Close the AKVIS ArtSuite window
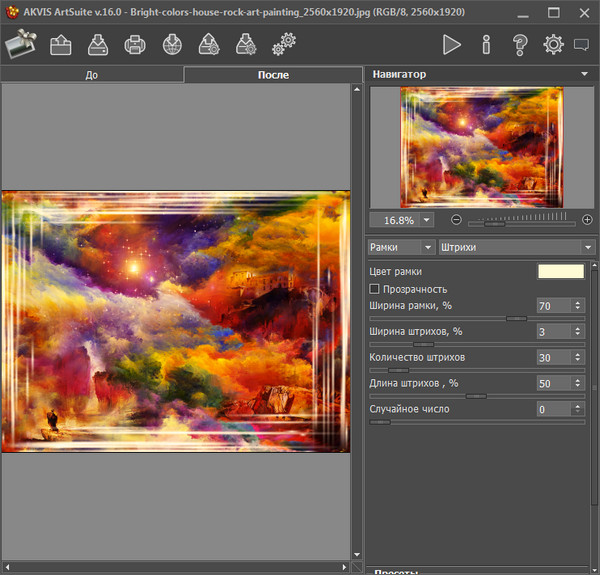The image size is (600, 575). tap(584, 13)
